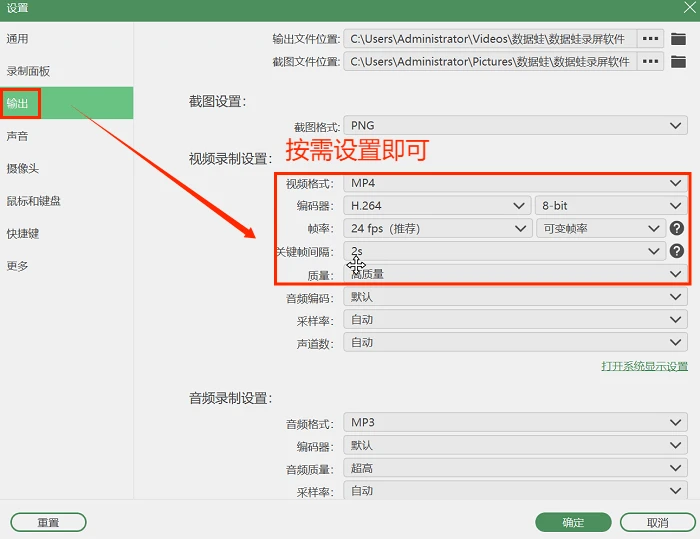Viewport: 700px width, 539px height.
Task: Open the 可变帧率 dropdown
Action: click(x=601, y=228)
